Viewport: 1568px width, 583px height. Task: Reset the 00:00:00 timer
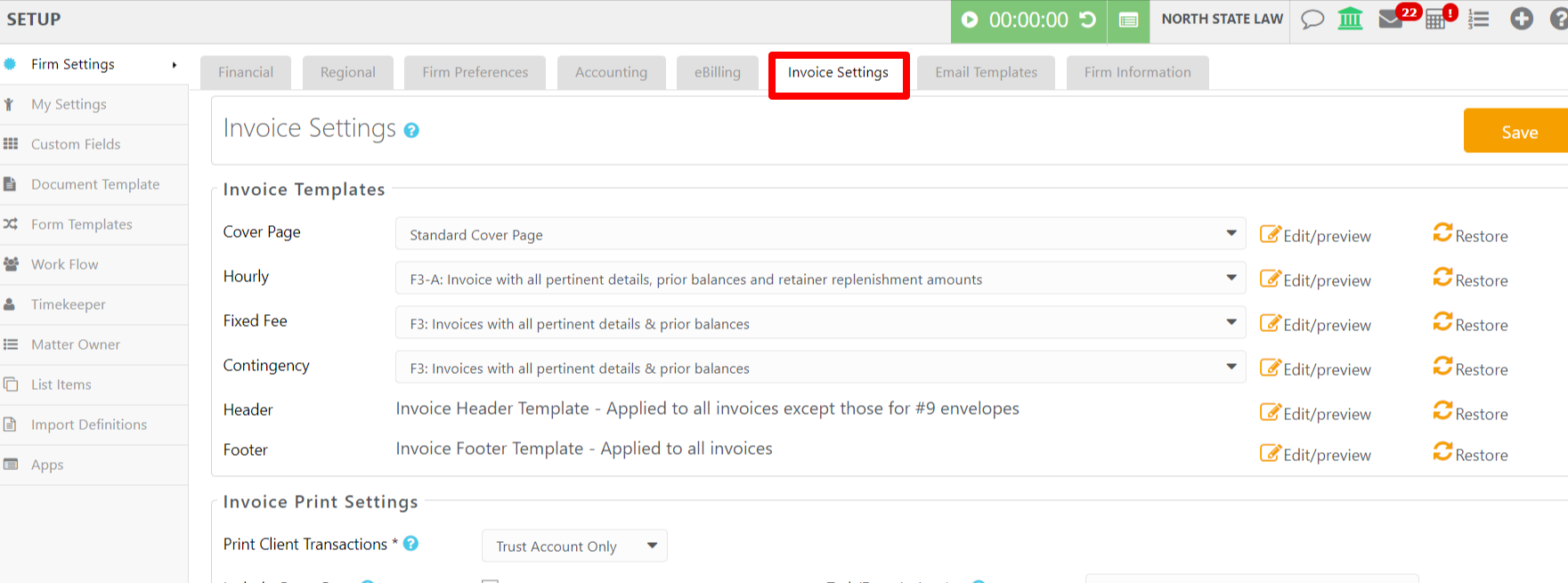click(1088, 20)
